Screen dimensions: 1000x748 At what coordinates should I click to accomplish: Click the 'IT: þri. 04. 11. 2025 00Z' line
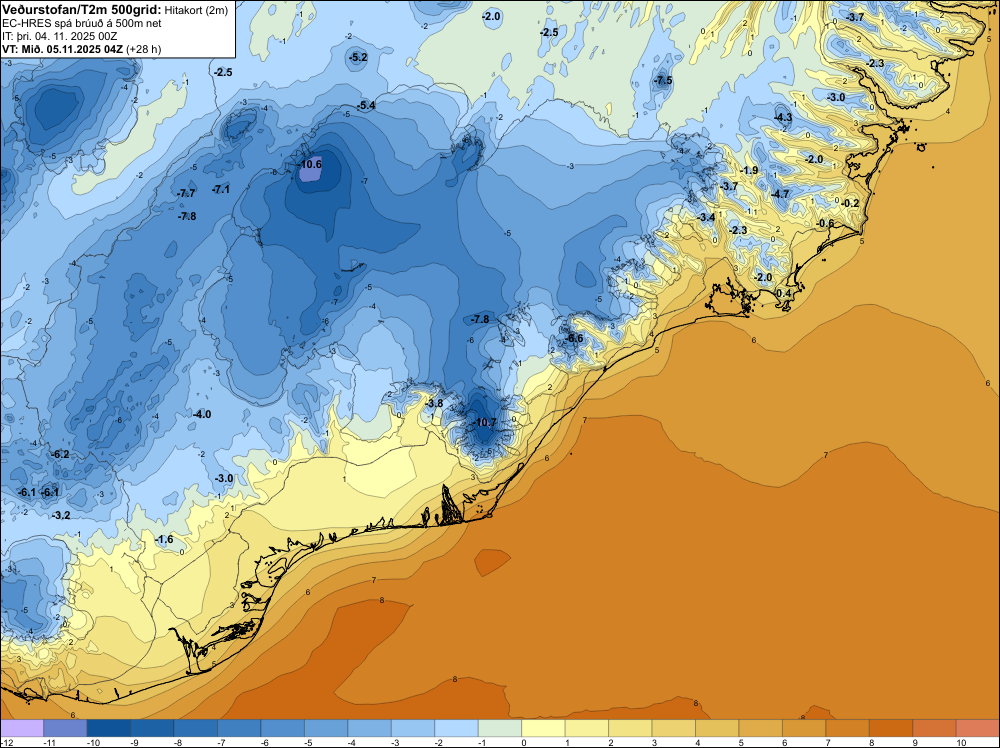tap(60, 36)
